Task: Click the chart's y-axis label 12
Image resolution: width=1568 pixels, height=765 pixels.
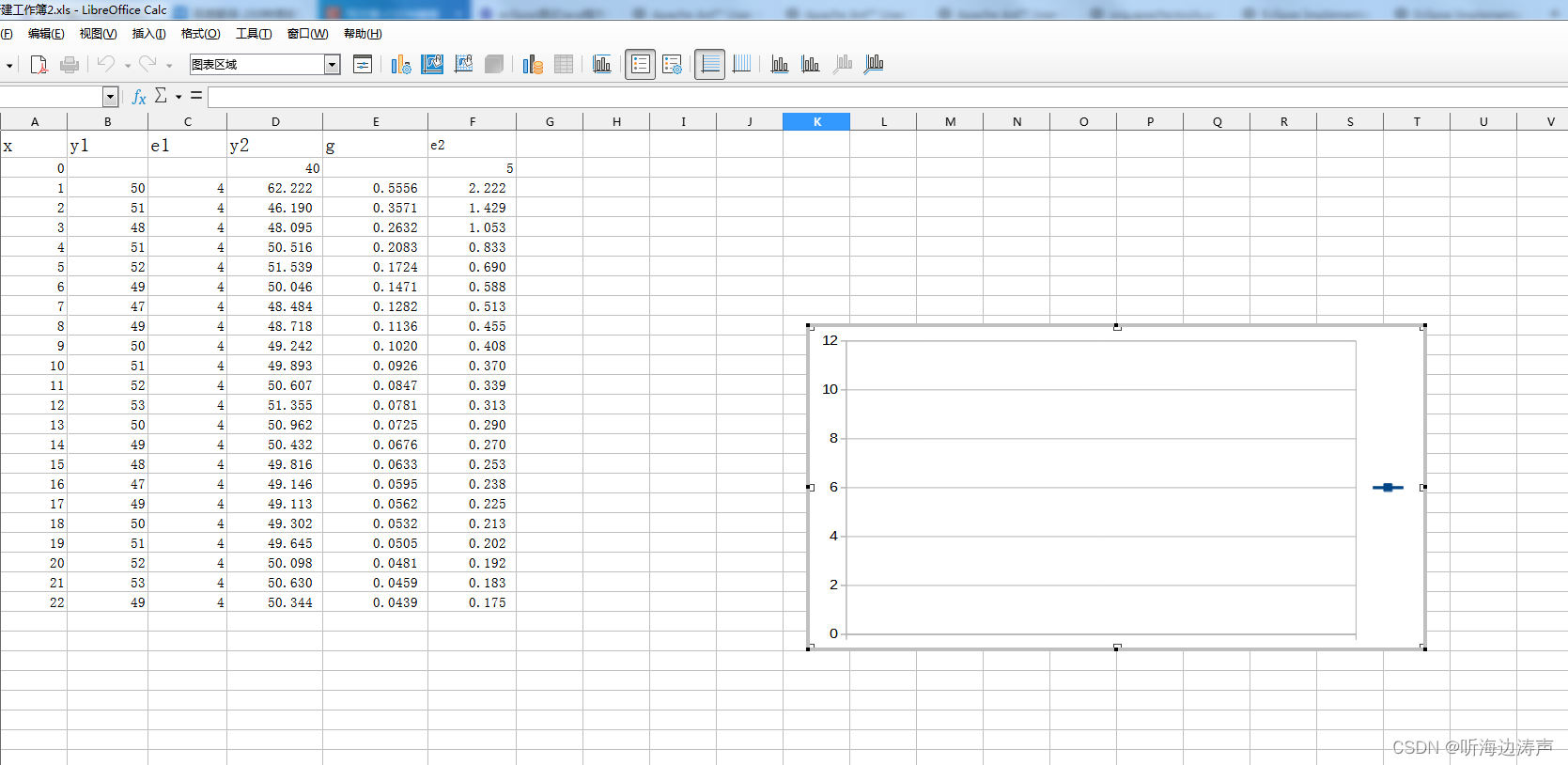Action: 830,340
